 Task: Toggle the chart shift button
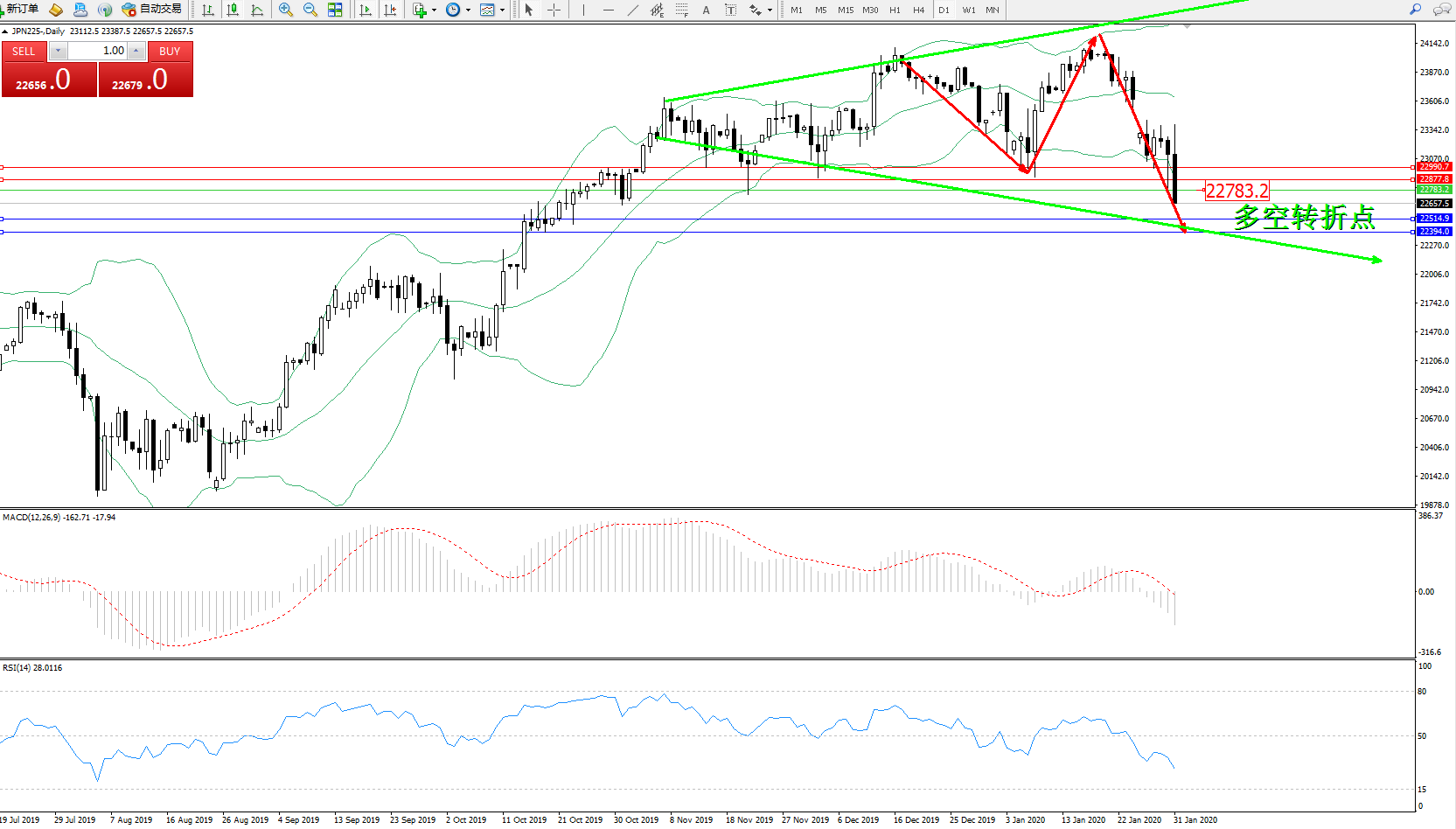tap(390, 10)
